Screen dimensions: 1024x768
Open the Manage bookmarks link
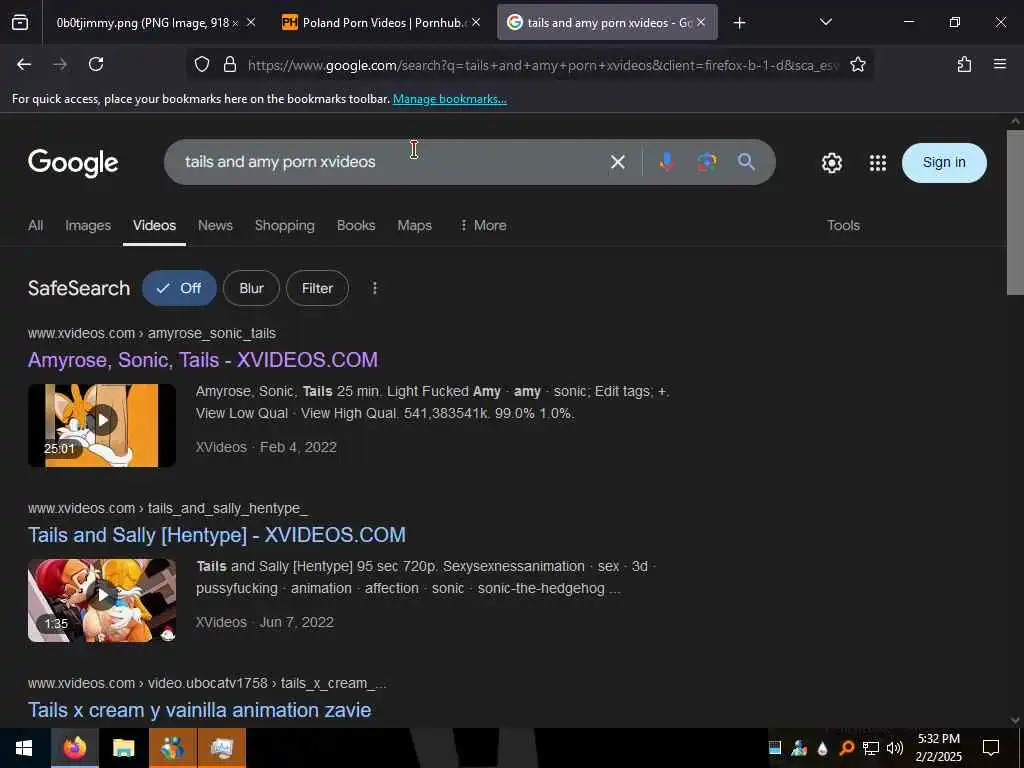point(449,99)
